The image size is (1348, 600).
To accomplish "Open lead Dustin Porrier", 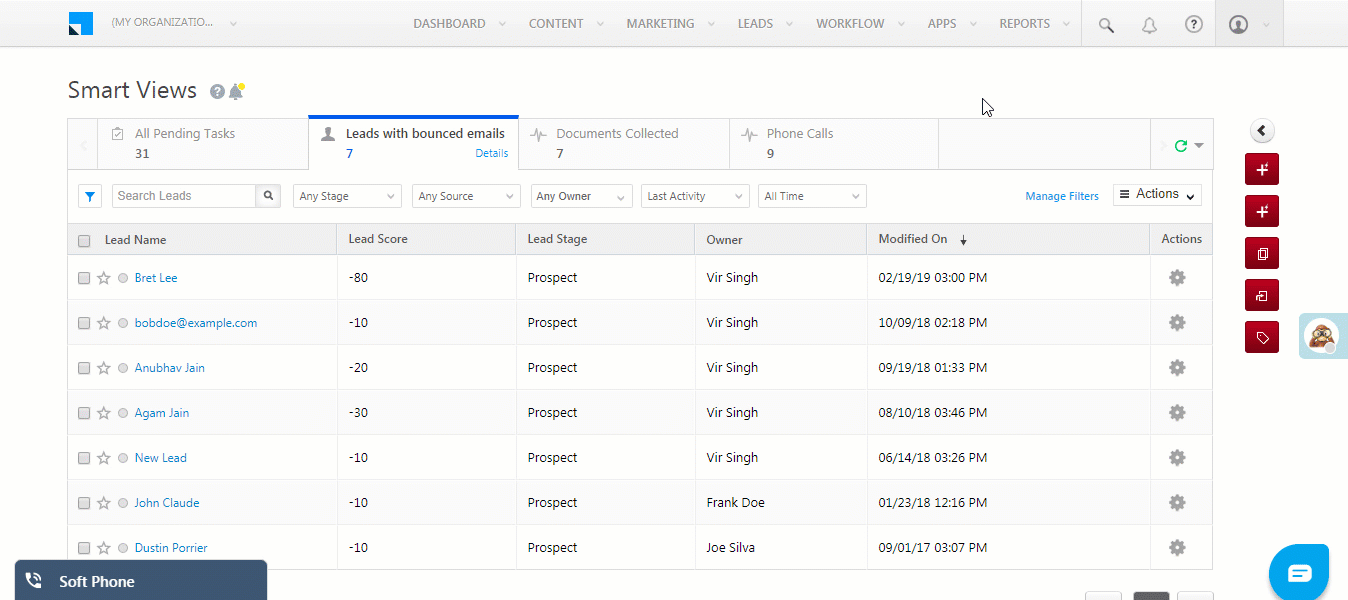I will point(171,548).
